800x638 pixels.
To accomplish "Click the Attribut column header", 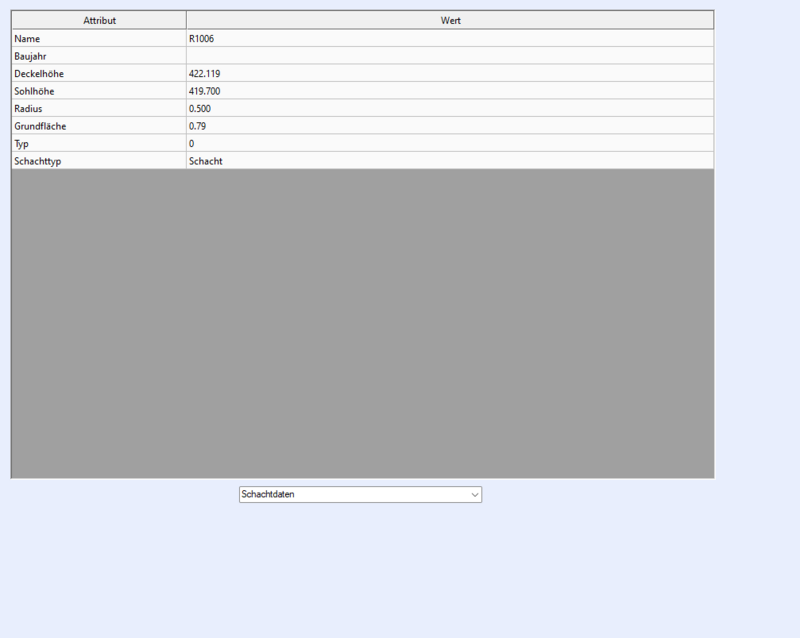I will [x=99, y=20].
